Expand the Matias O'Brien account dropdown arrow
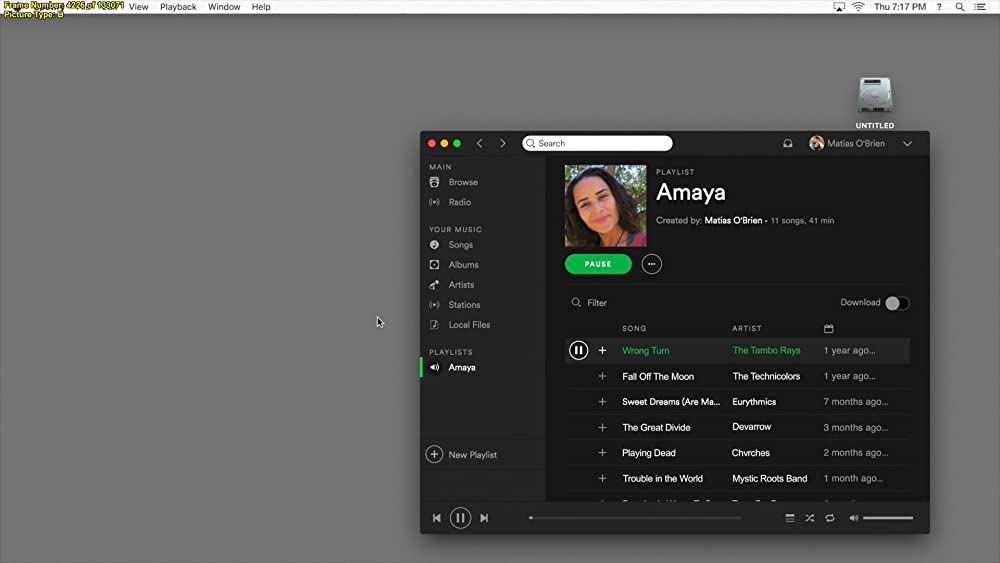This screenshot has width=1000, height=563. pyautogui.click(x=907, y=144)
